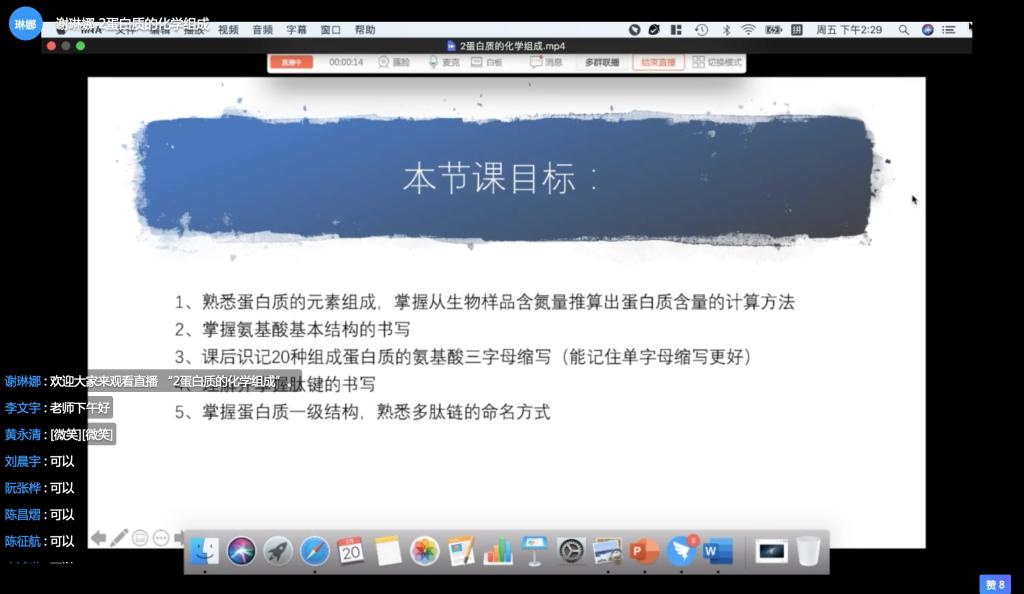Viewport: 1024px width, 594px height.
Task: Select the pen annotation tool
Action: pyautogui.click(x=118, y=537)
